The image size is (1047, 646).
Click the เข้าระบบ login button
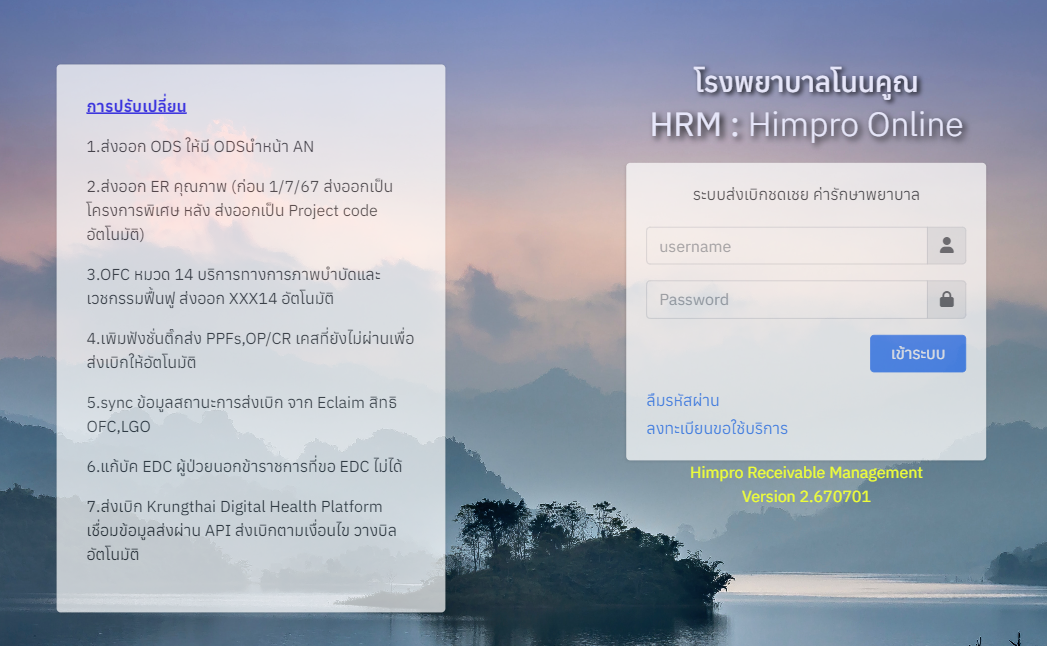917,353
